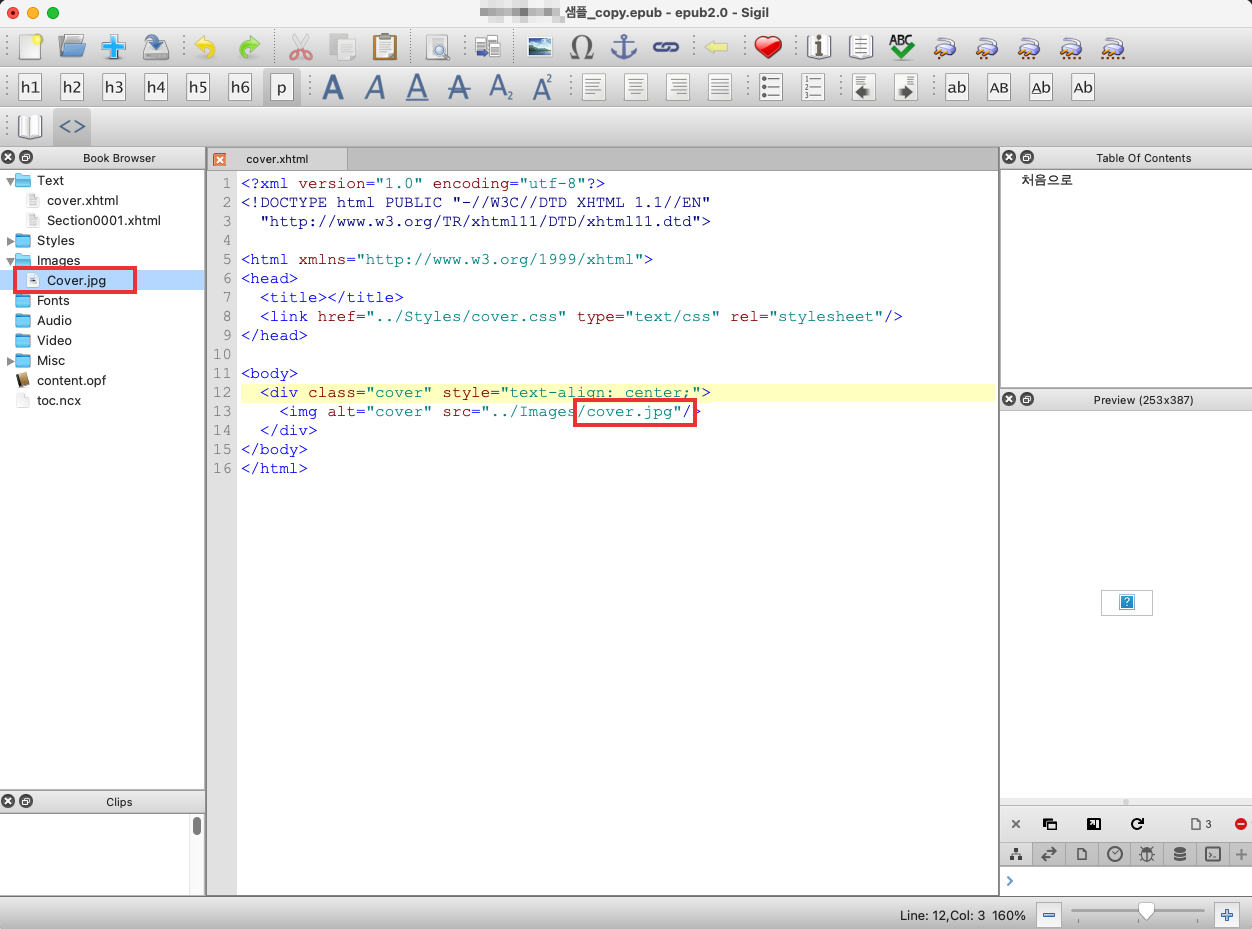The height and width of the screenshot is (929, 1252).
Task: Paste from clipboard icon
Action: coord(384,46)
